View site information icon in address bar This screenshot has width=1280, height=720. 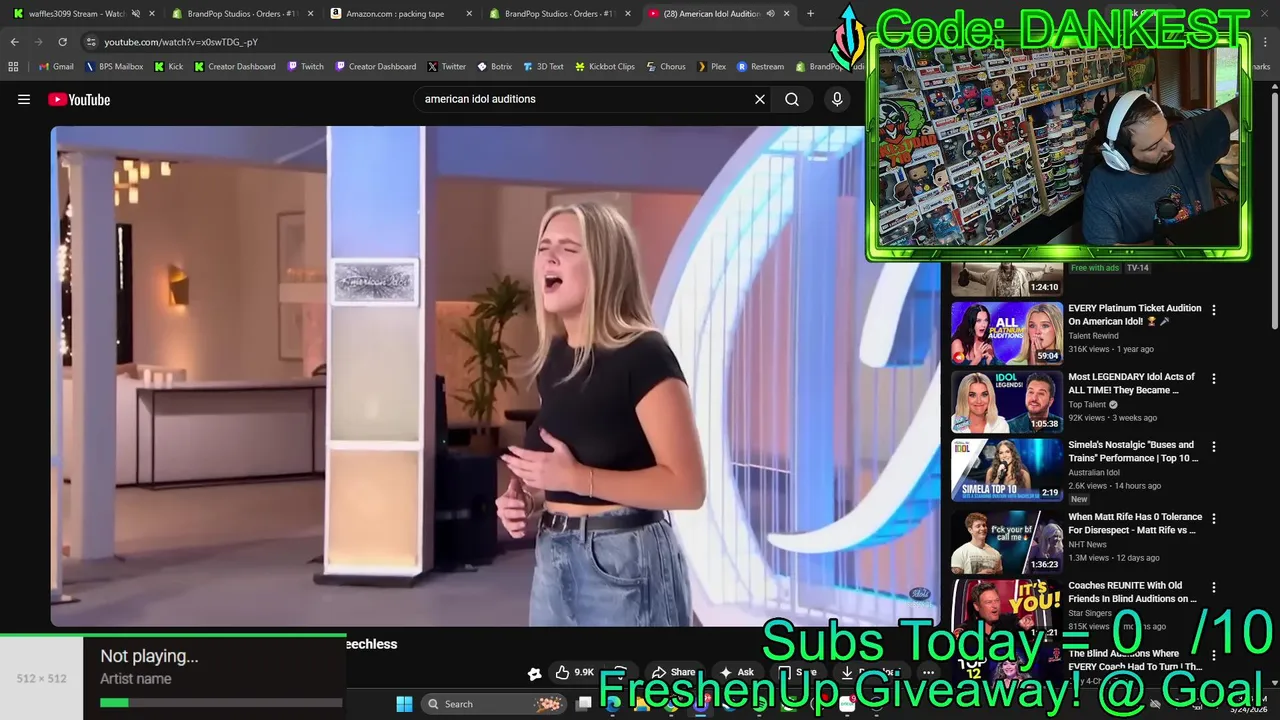[91, 42]
